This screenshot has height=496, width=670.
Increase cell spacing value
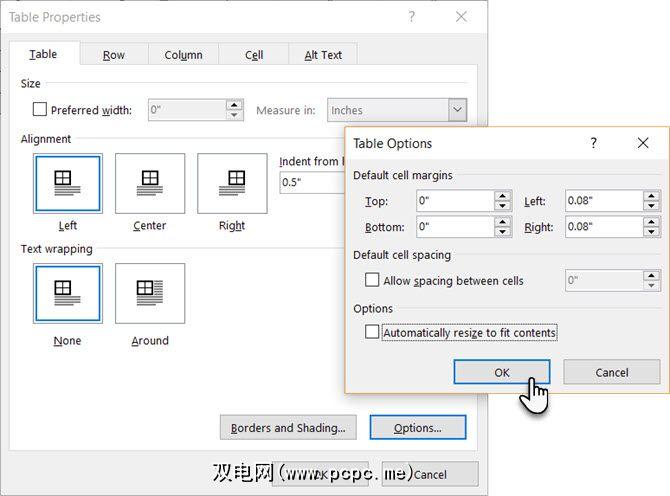tap(651, 276)
